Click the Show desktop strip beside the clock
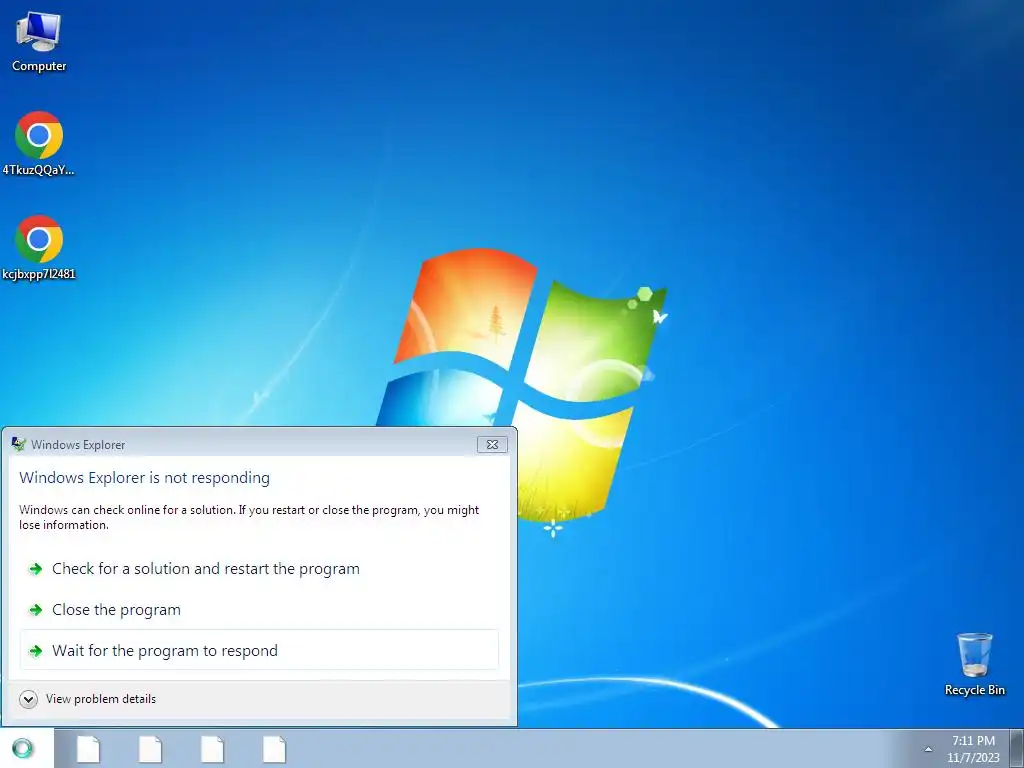This screenshot has height=768, width=1024. [x=1017, y=749]
